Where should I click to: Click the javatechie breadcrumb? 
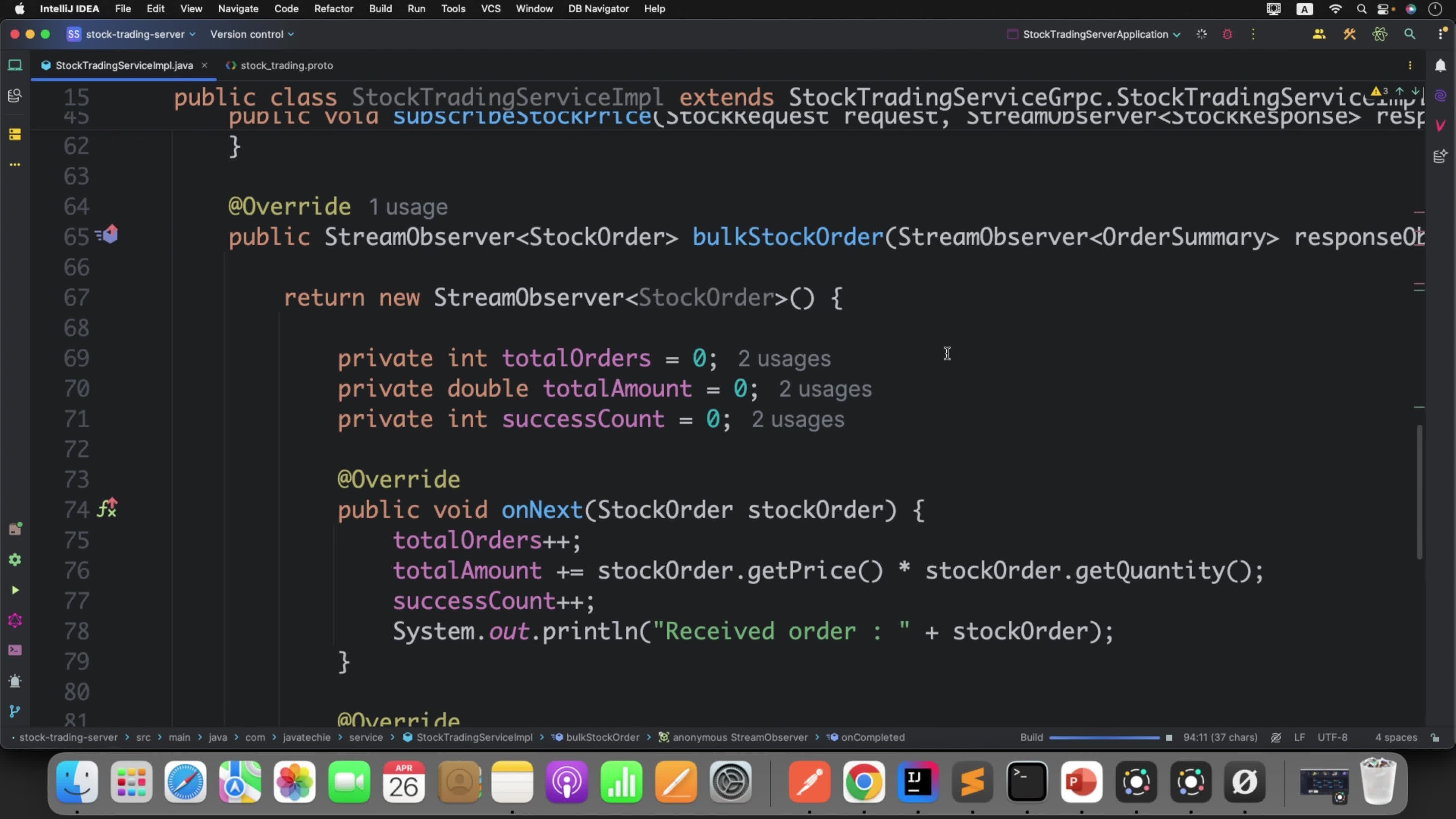[x=306, y=737]
